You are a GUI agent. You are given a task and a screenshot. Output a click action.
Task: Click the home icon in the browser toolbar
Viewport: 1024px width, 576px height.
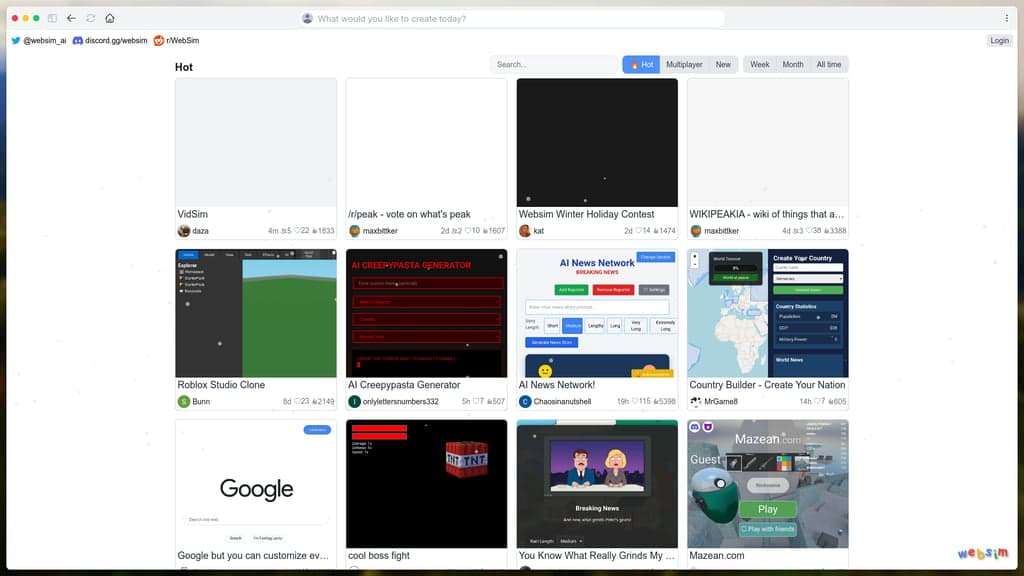110,17
